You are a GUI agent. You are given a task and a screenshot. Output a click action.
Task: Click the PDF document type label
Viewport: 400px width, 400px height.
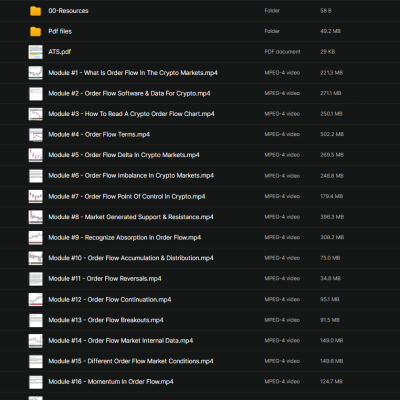coord(282,52)
